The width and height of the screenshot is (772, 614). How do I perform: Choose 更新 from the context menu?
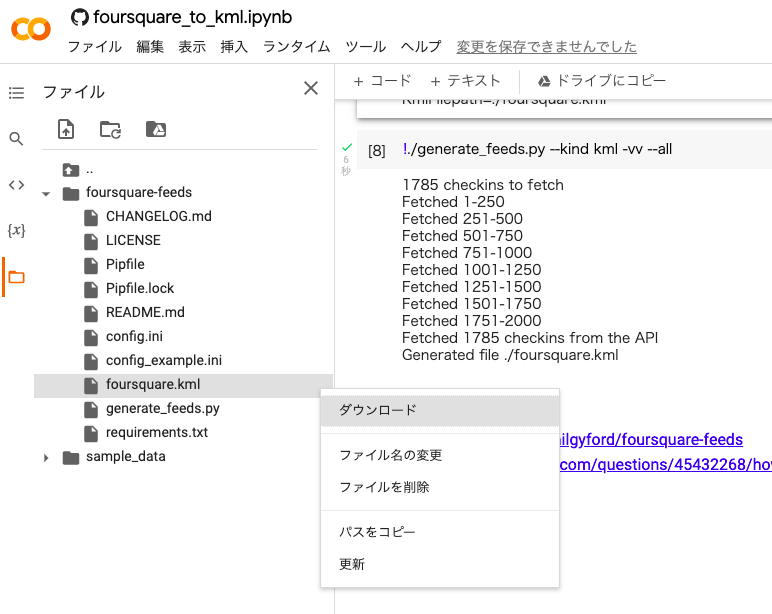(x=440, y=564)
